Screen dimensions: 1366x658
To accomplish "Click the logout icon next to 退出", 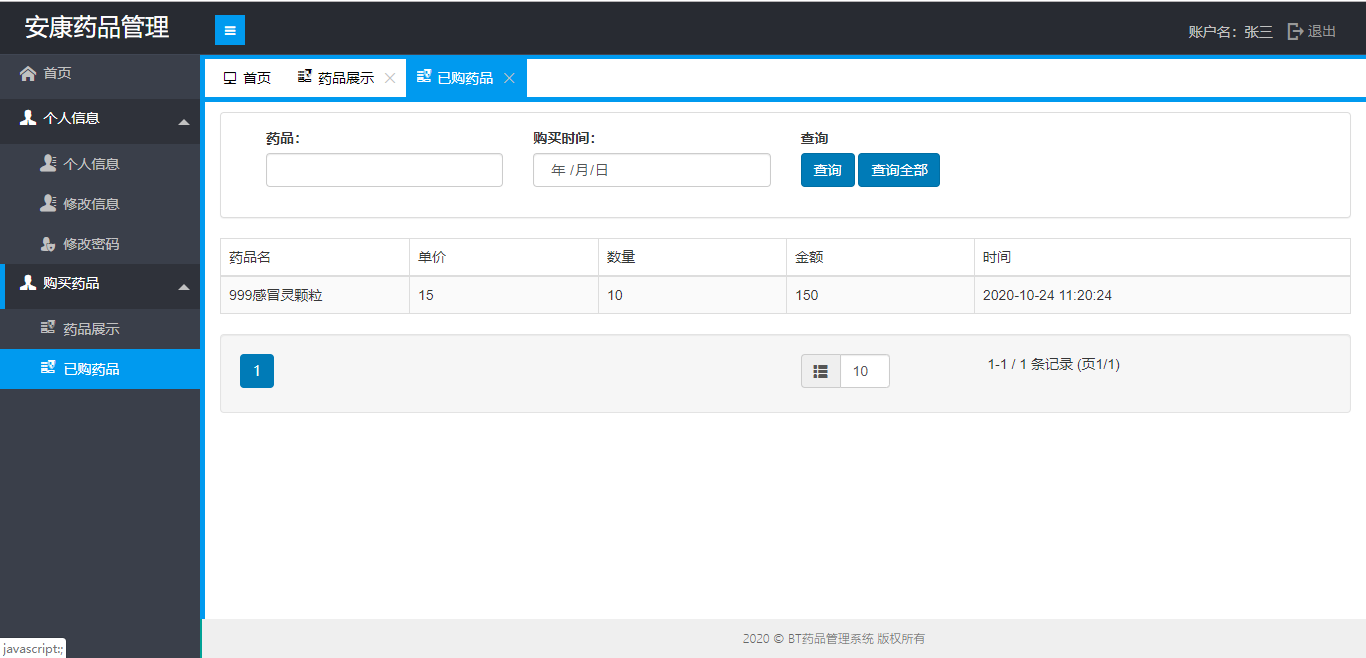I will pyautogui.click(x=1295, y=31).
